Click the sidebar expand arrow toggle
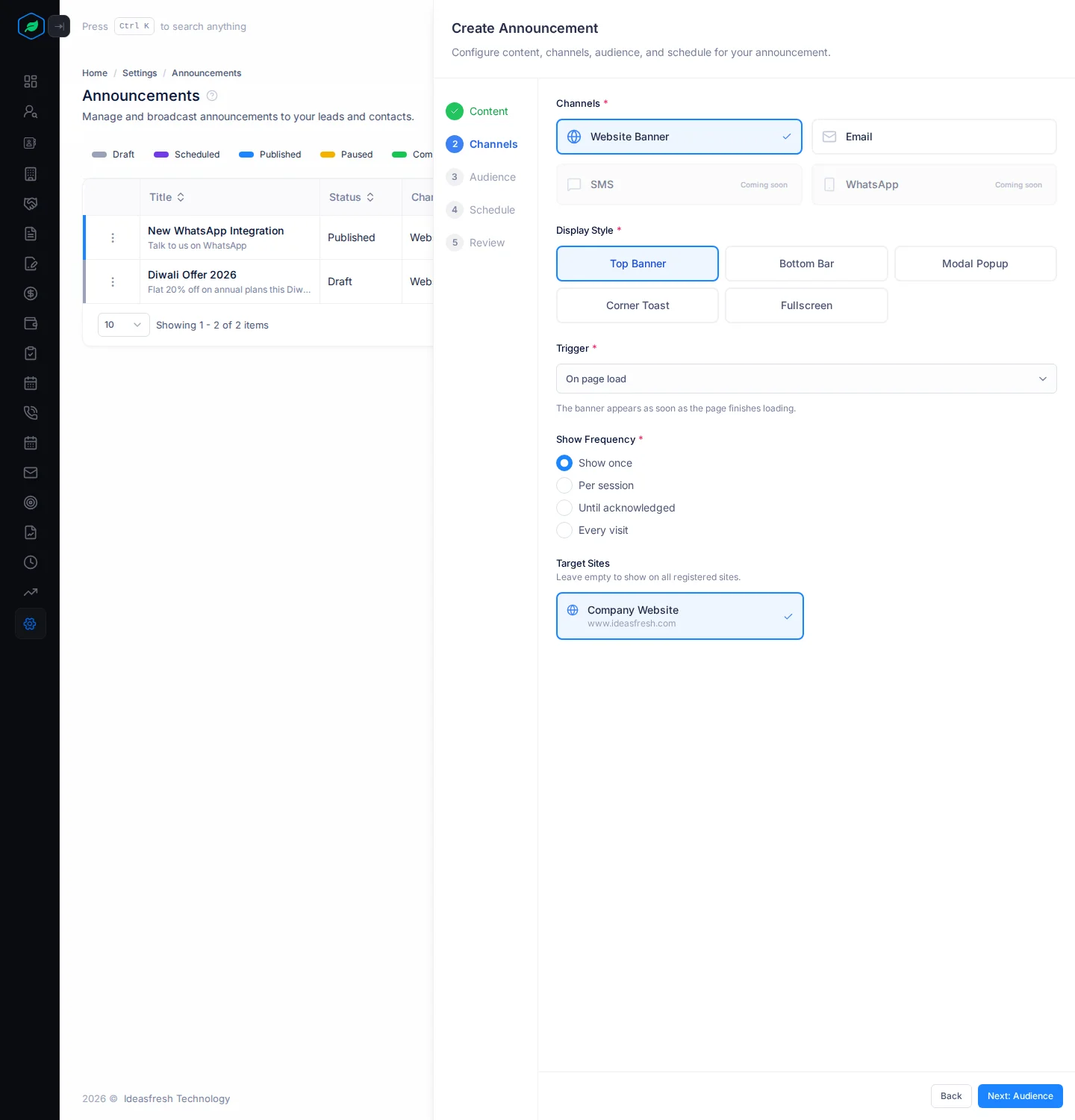The image size is (1075, 1120). [x=59, y=26]
